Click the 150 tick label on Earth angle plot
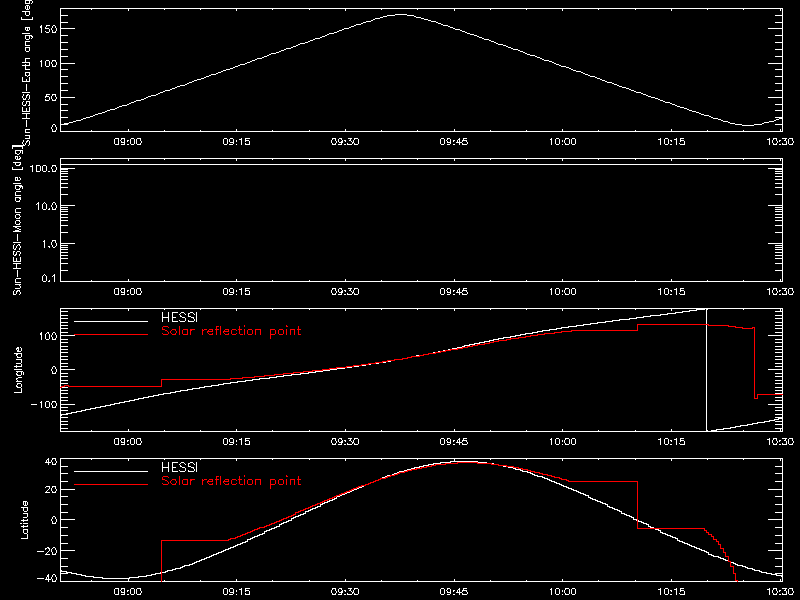The image size is (800, 600). [x=47, y=30]
